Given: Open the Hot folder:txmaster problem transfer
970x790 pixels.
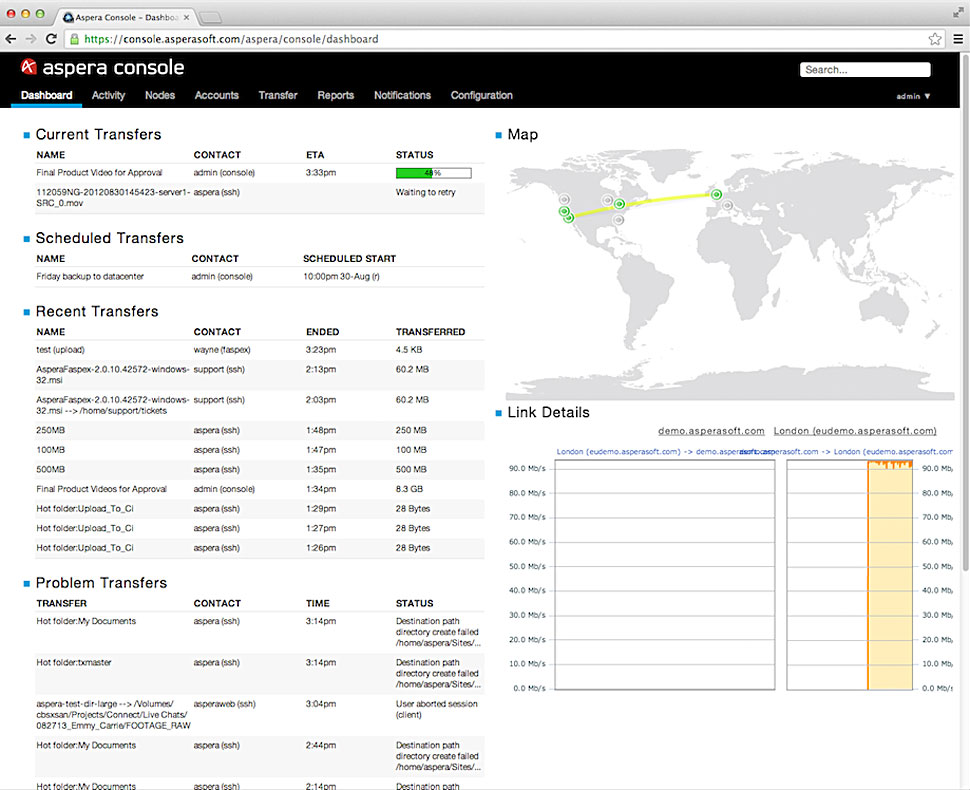Looking at the screenshot, I should [x=74, y=663].
